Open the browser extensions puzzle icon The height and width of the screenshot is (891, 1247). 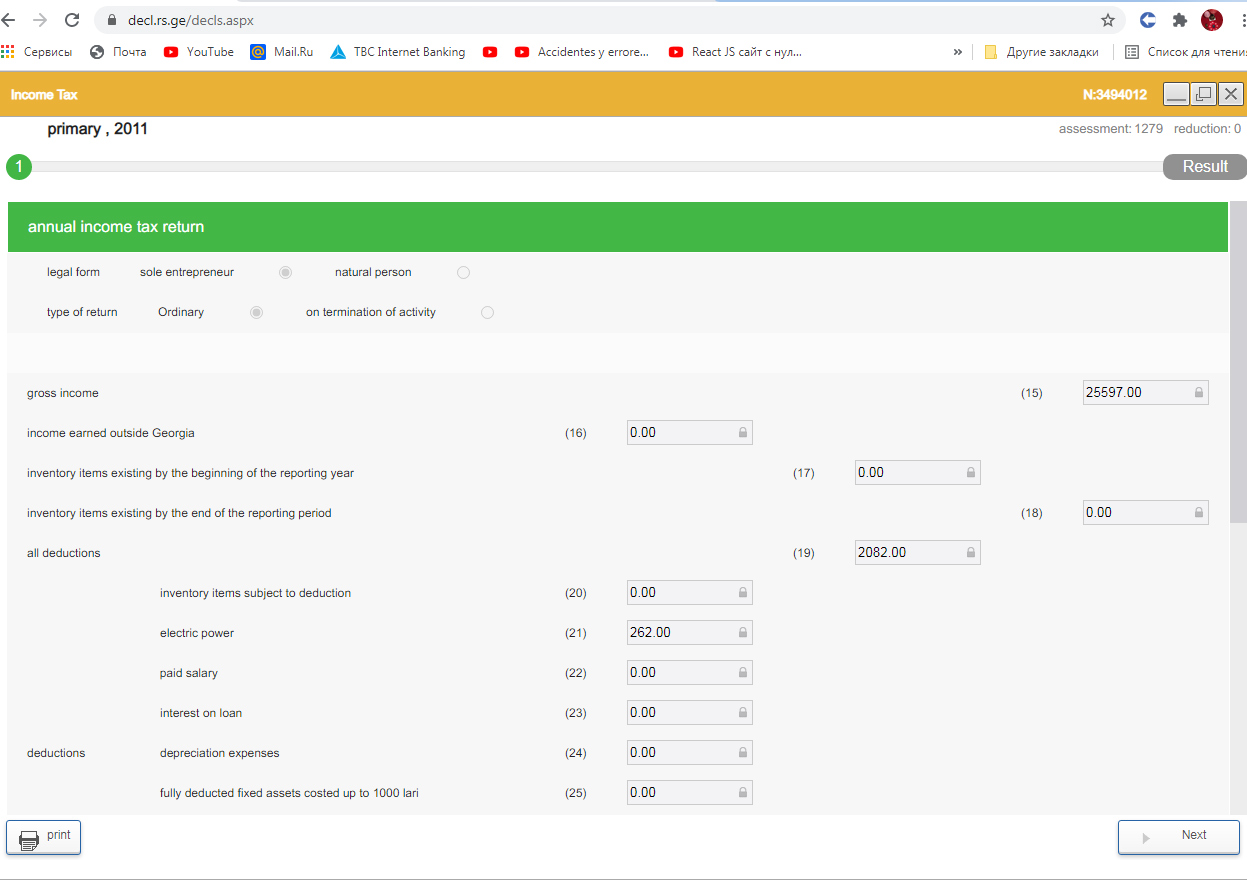point(1179,20)
